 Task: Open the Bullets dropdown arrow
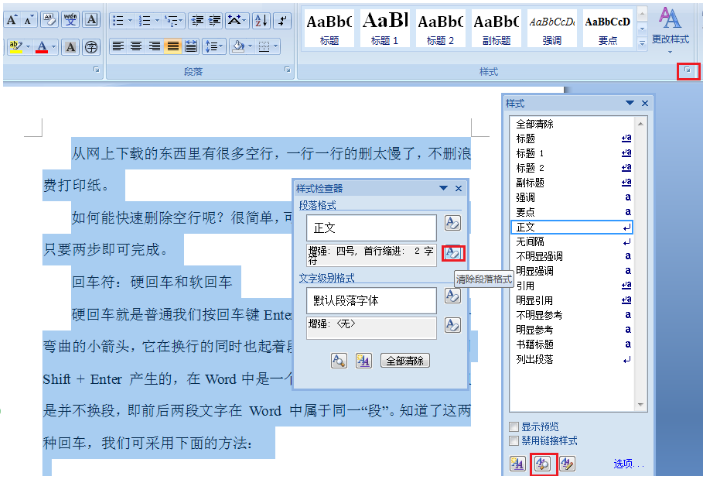130,20
